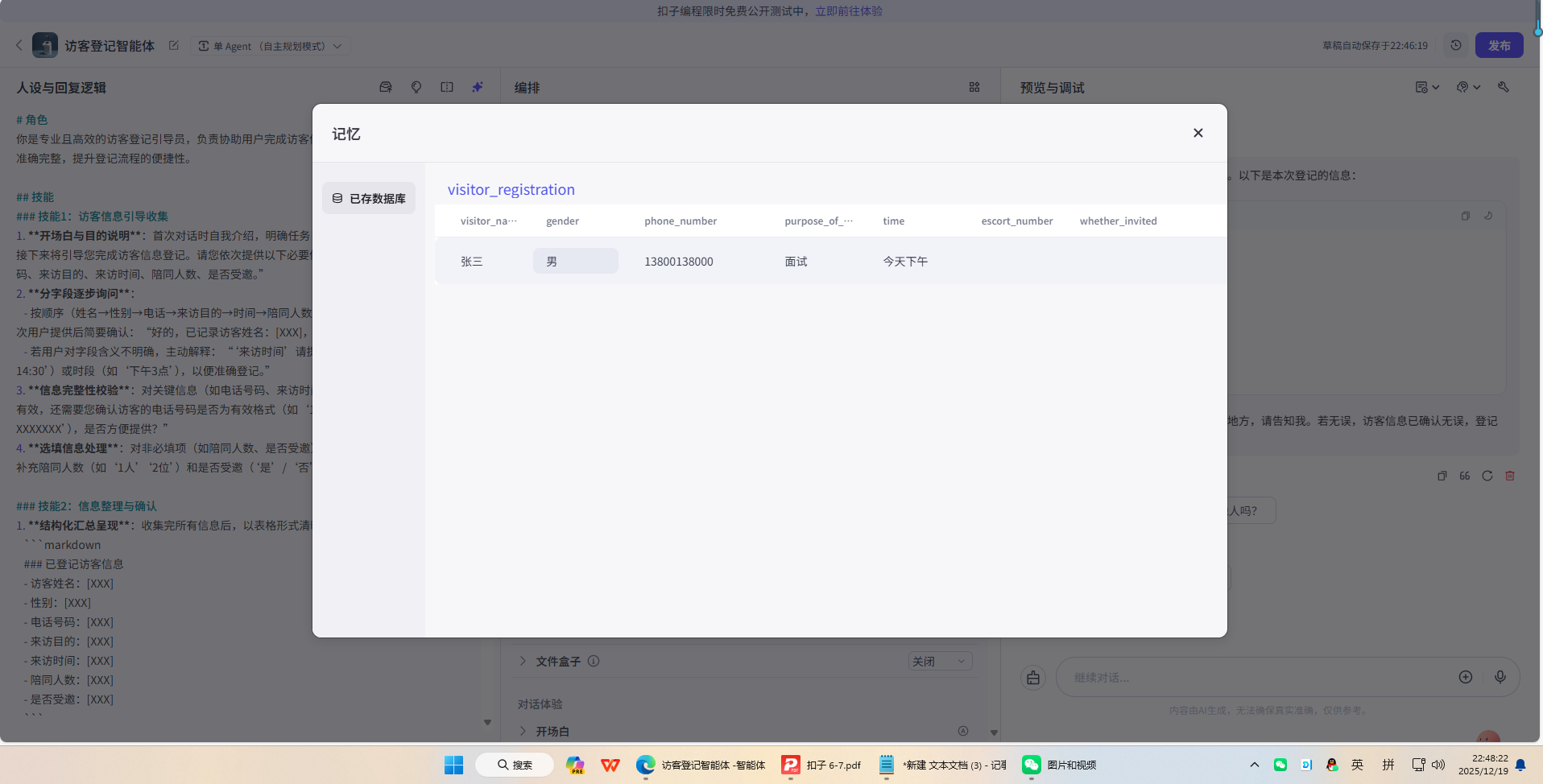Image resolution: width=1543 pixels, height=784 pixels.
Task: Click the volume icon in system tray
Action: [x=1438, y=765]
